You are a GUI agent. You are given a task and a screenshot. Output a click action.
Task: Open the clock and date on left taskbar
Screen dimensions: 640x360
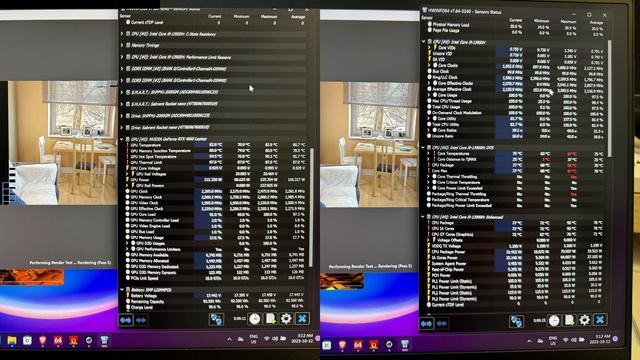302,338
